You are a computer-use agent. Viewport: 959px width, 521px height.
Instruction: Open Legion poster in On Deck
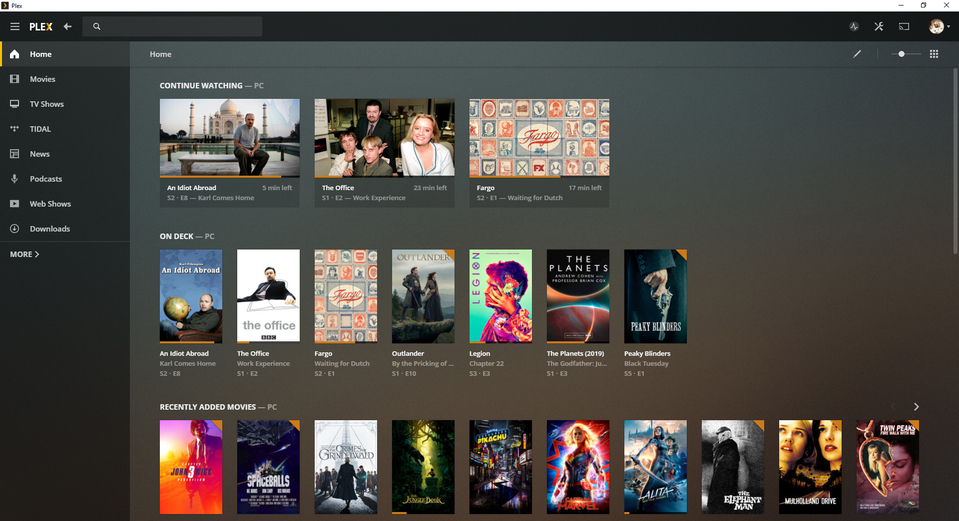click(x=500, y=296)
